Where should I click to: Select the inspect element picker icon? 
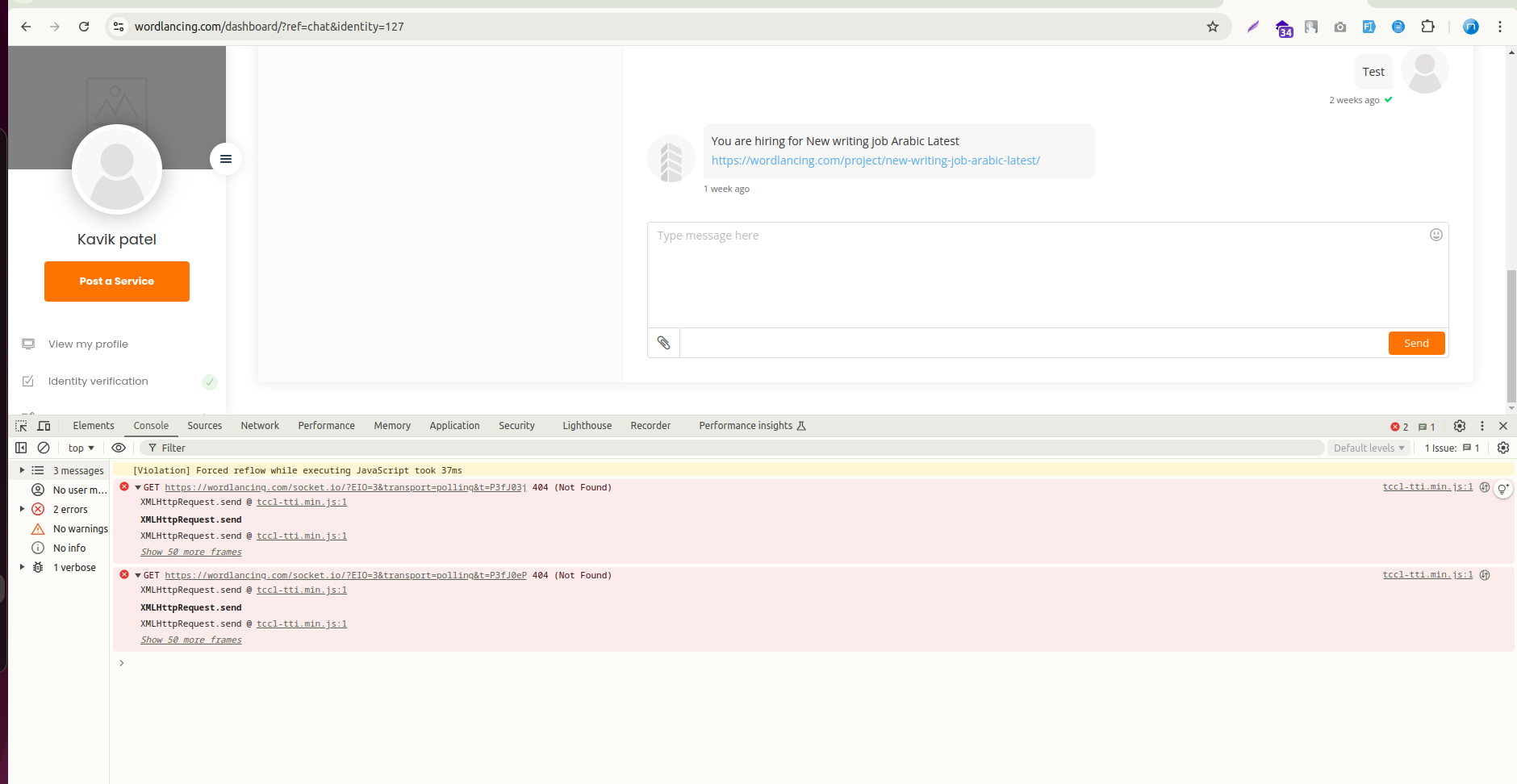click(x=21, y=426)
